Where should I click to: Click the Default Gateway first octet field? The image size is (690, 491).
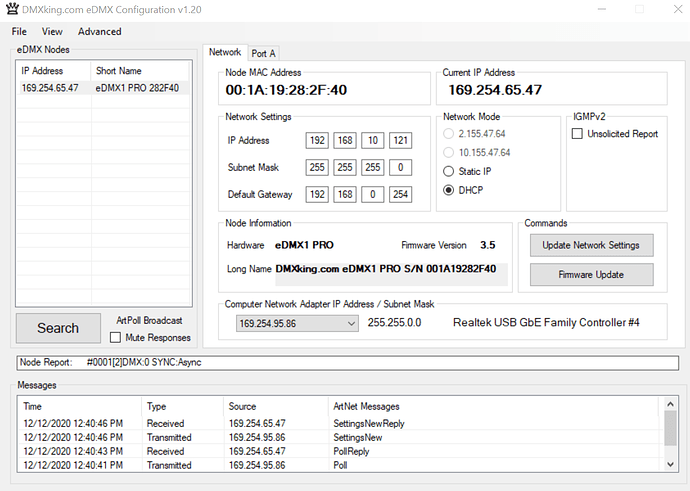(x=317, y=194)
